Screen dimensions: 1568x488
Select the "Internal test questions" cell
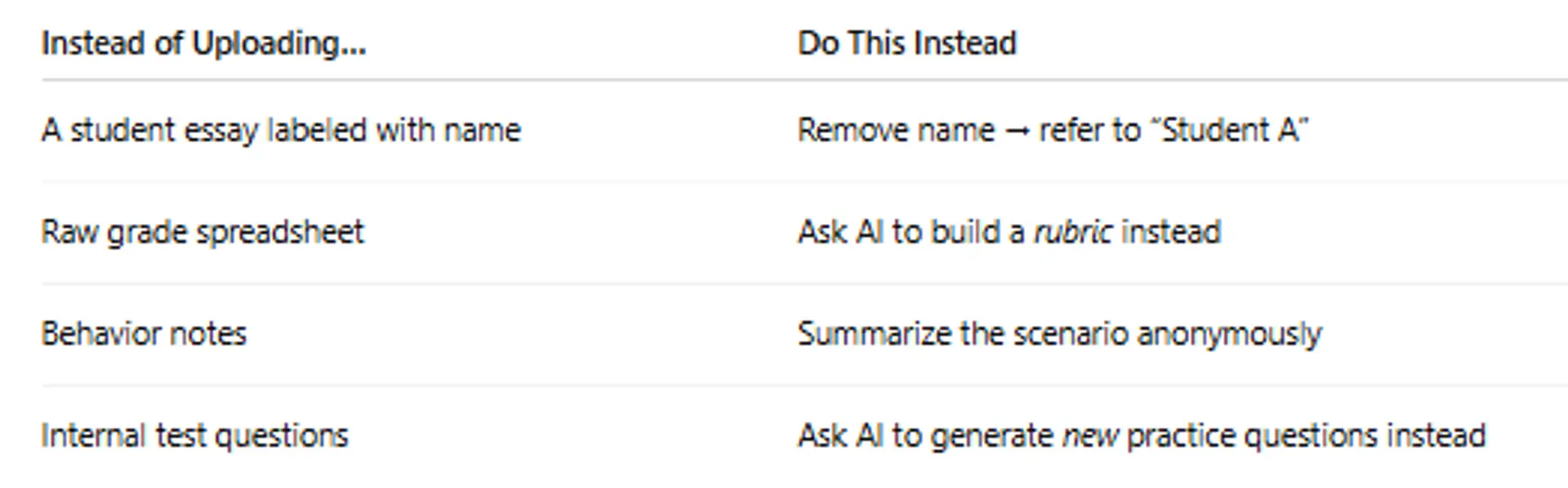194,436
